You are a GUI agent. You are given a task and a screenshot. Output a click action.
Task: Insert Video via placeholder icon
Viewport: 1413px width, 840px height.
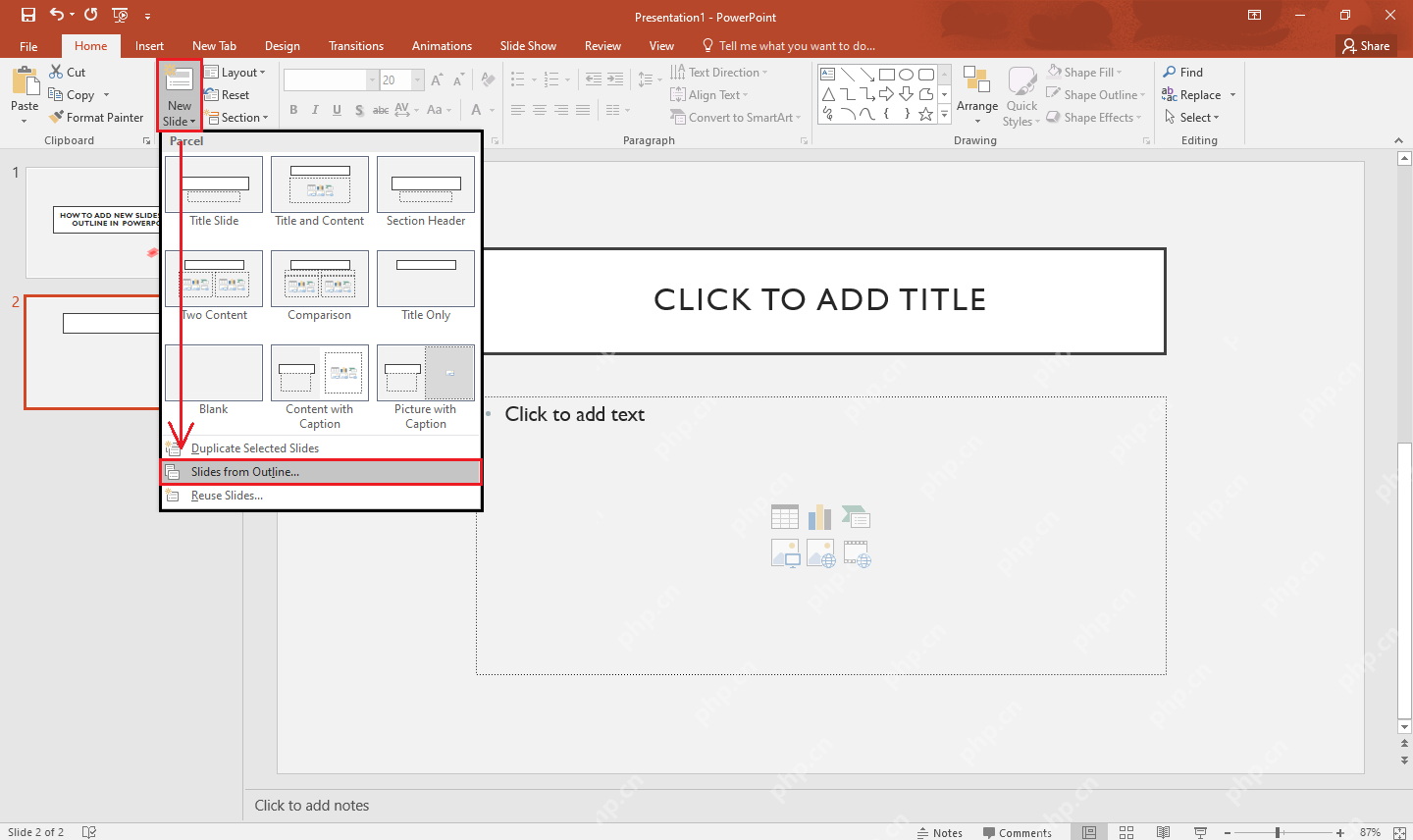[857, 553]
